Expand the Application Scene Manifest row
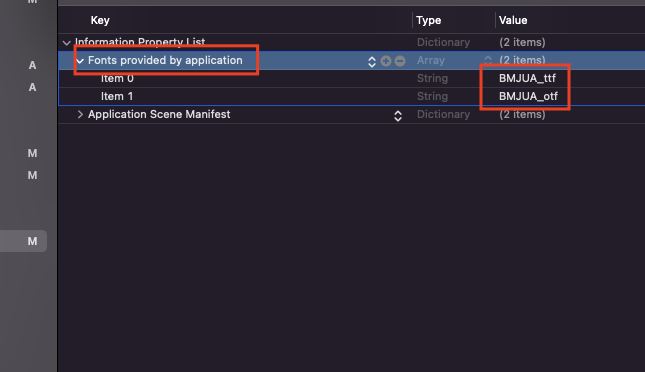Screen dimensions: 645x372 click(80, 114)
